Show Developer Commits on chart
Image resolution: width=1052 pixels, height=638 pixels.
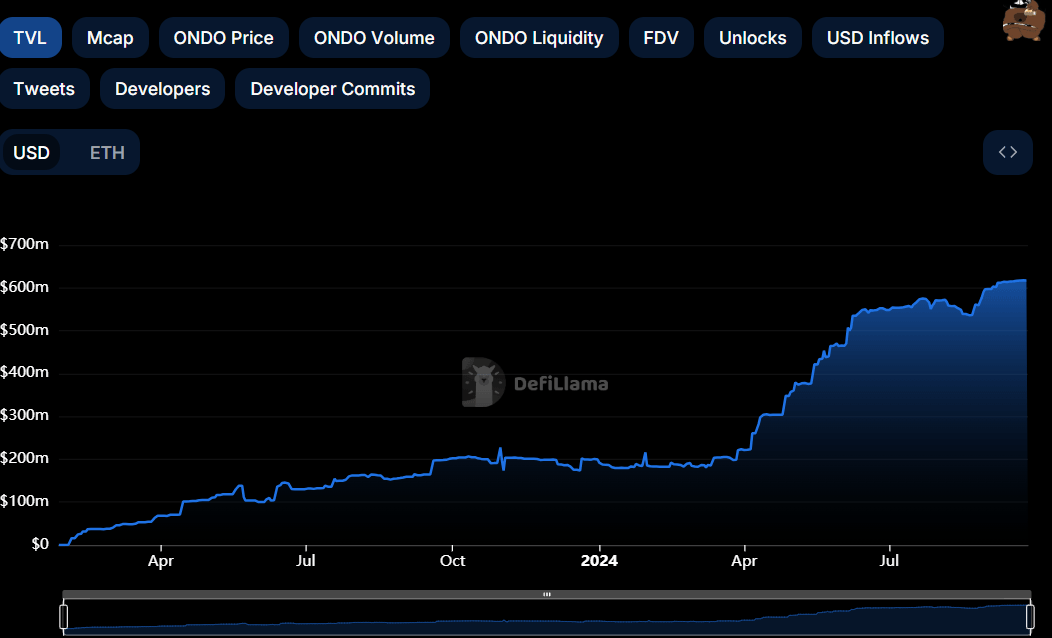(332, 89)
